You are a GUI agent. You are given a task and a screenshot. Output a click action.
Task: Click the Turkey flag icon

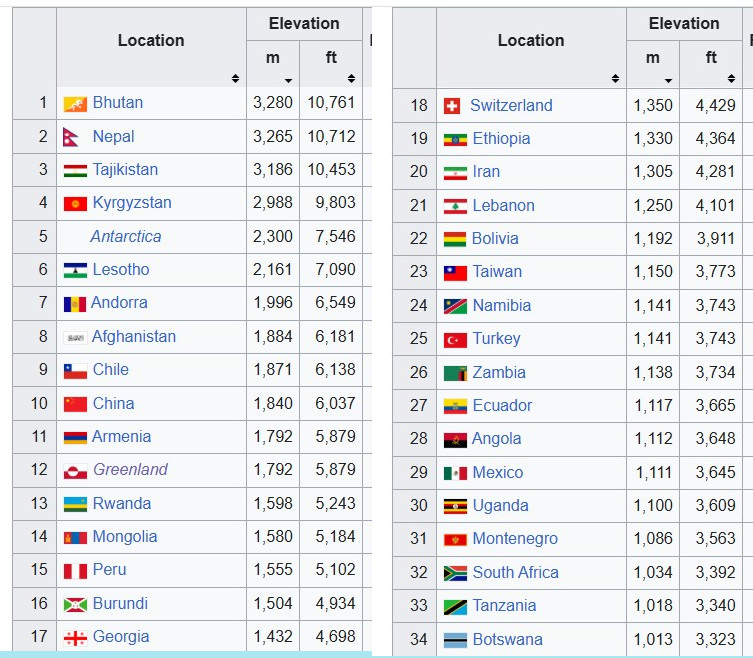tap(455, 339)
